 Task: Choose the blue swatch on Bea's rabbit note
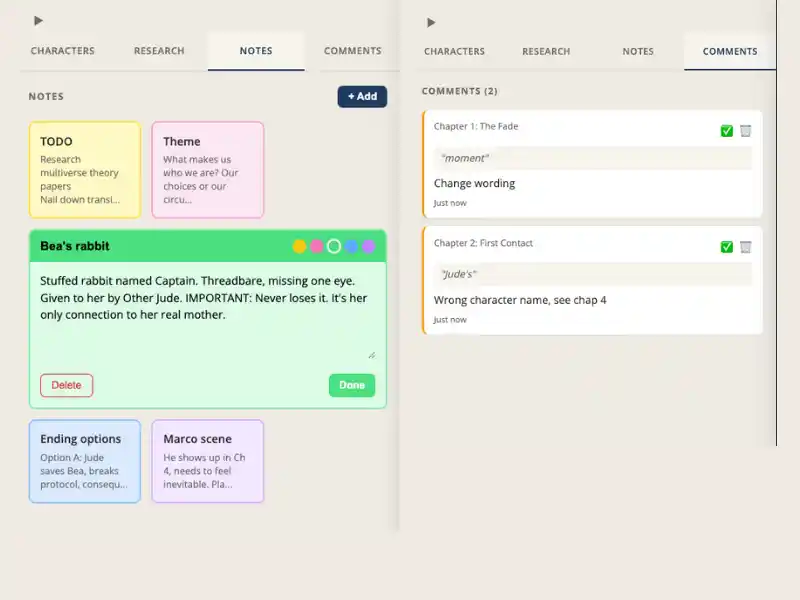tap(351, 245)
